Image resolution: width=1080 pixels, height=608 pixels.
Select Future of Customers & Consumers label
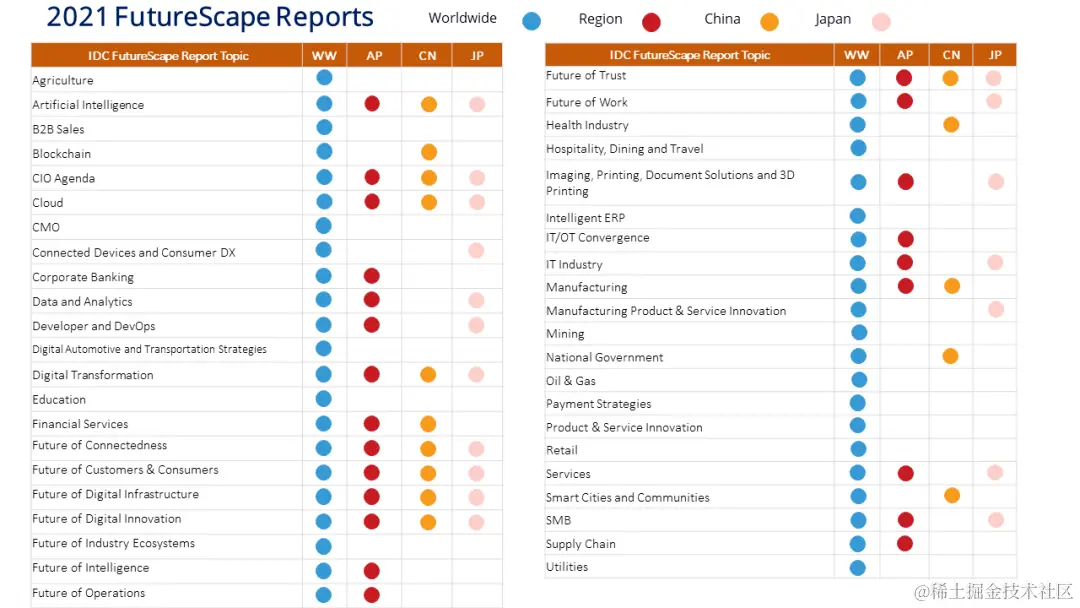[125, 470]
